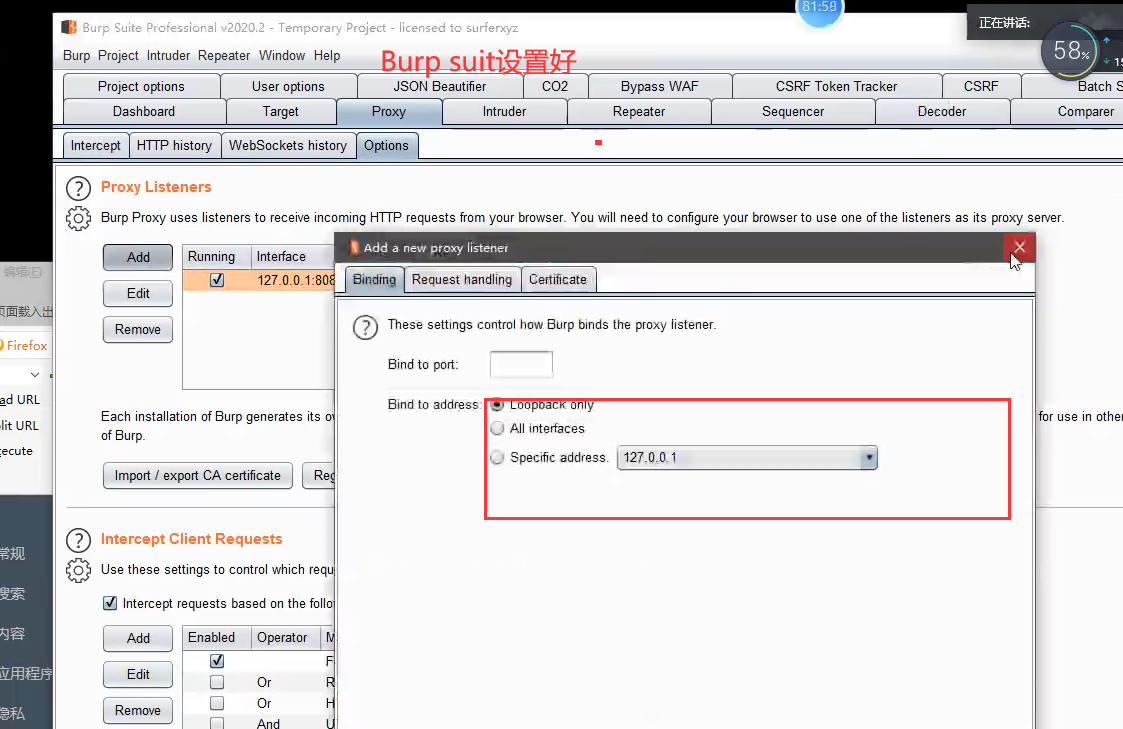Toggle Intercept requests based on the following rules
Image resolution: width=1123 pixels, height=729 pixels.
(x=110, y=603)
